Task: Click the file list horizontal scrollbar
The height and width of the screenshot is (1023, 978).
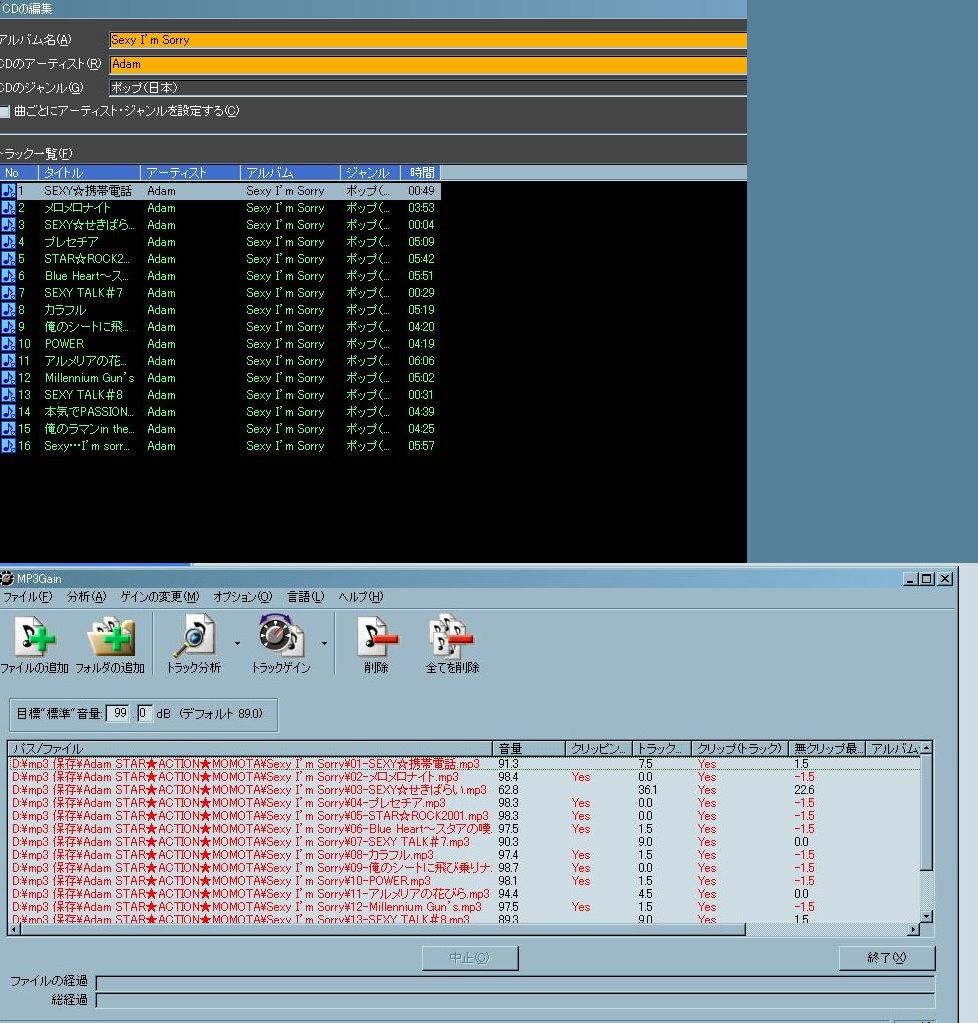Action: click(x=383, y=929)
